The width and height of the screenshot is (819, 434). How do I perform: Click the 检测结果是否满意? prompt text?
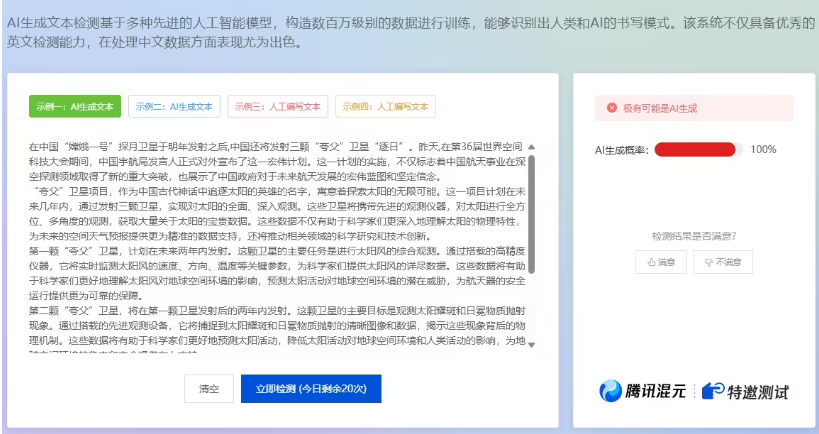694,236
